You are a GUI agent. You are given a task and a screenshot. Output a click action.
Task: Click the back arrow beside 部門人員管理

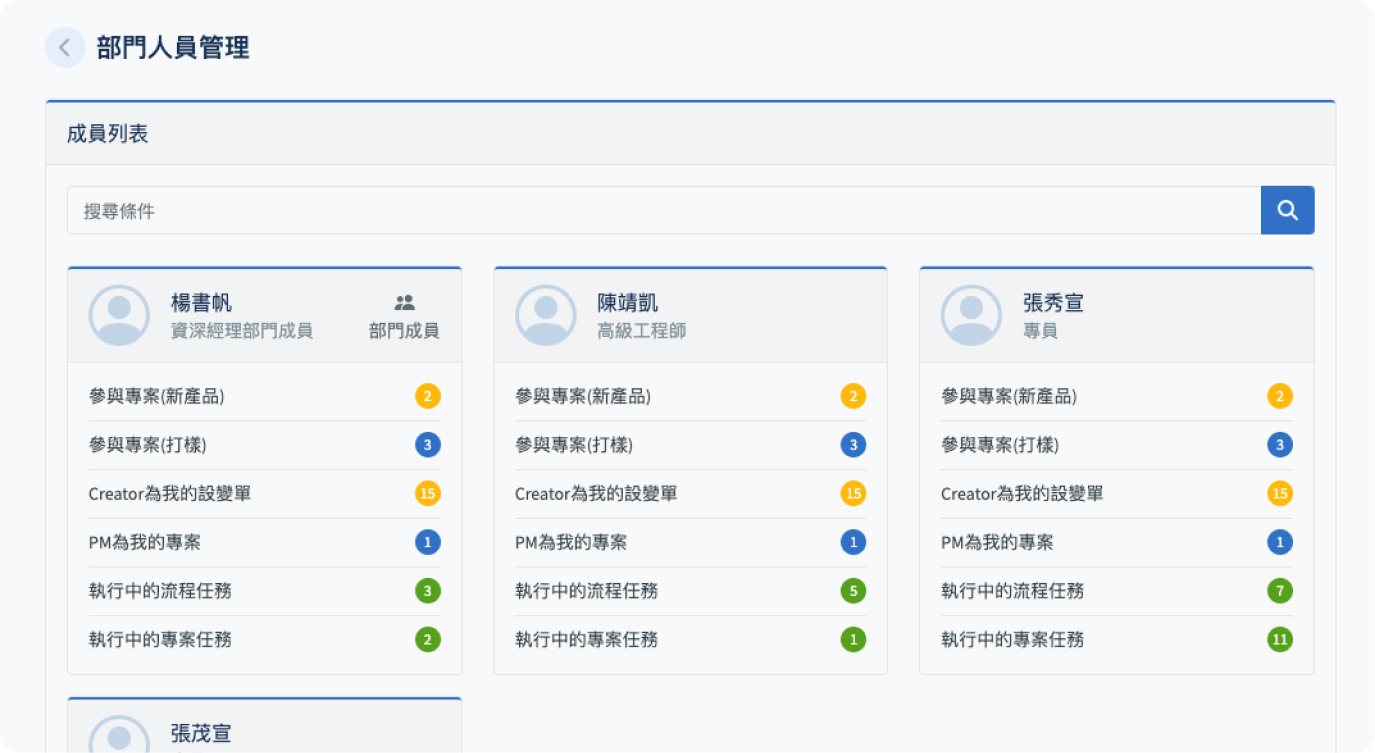[x=65, y=47]
